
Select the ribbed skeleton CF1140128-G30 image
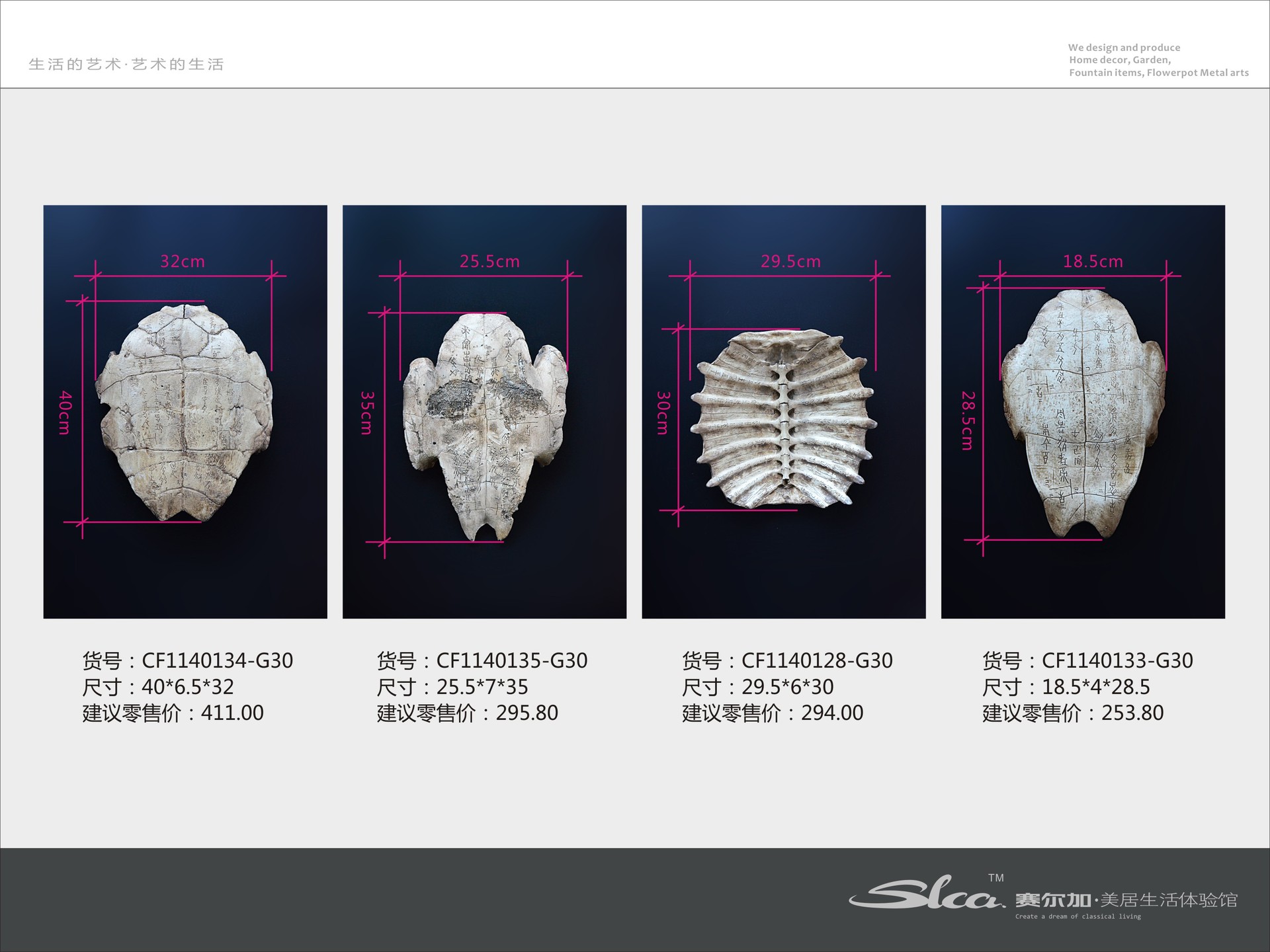tap(784, 419)
